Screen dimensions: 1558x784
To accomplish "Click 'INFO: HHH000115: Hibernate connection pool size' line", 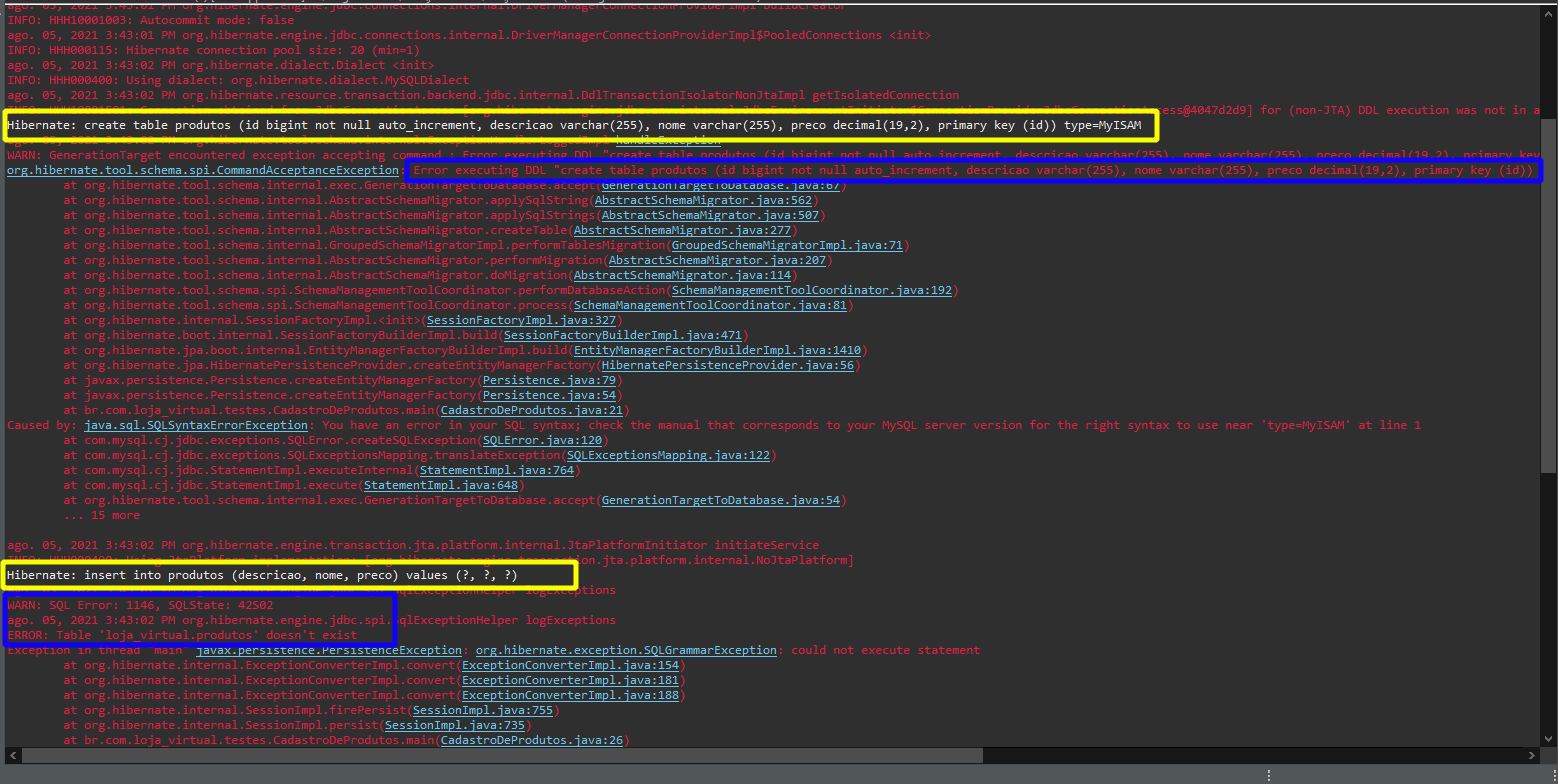I will pos(214,50).
